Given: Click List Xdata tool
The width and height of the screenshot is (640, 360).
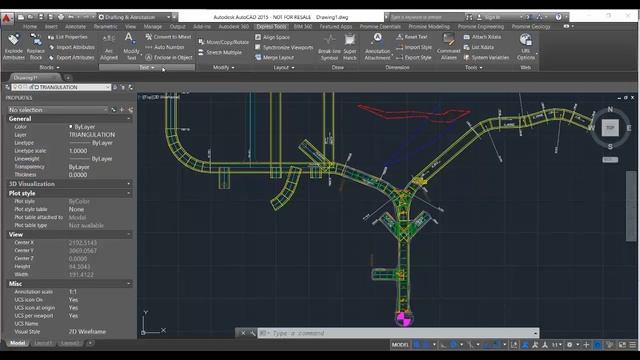Looking at the screenshot, I should (479, 47).
